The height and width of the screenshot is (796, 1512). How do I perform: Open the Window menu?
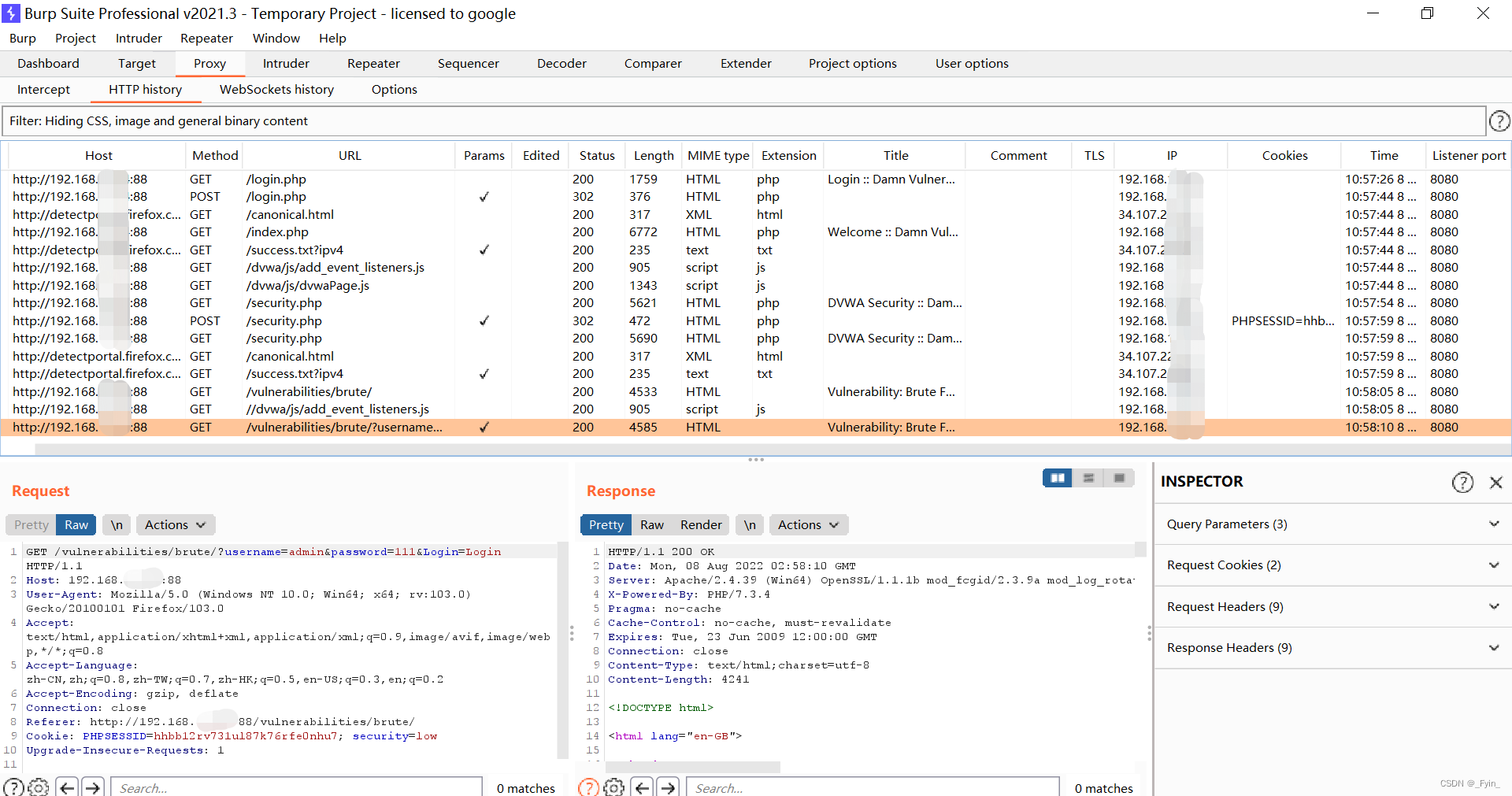[276, 39]
